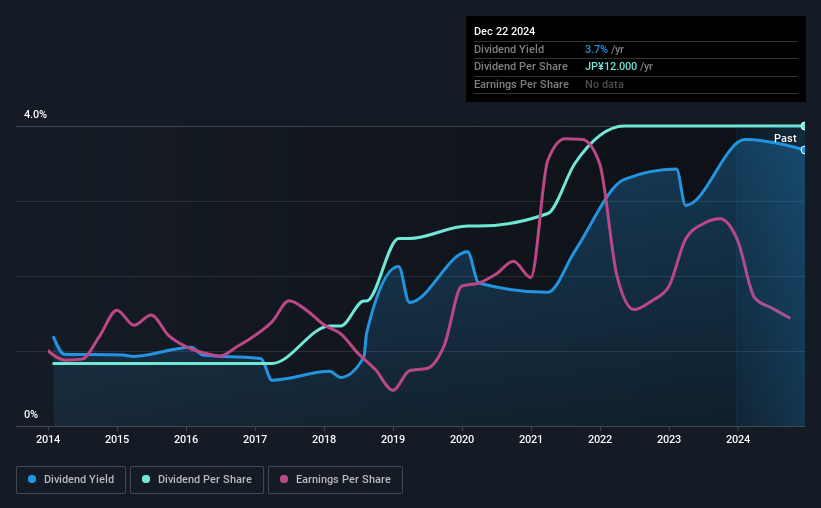The height and width of the screenshot is (508, 821).
Task: Click the 3.7% dividend yield value in the tooltip
Action: (x=596, y=49)
